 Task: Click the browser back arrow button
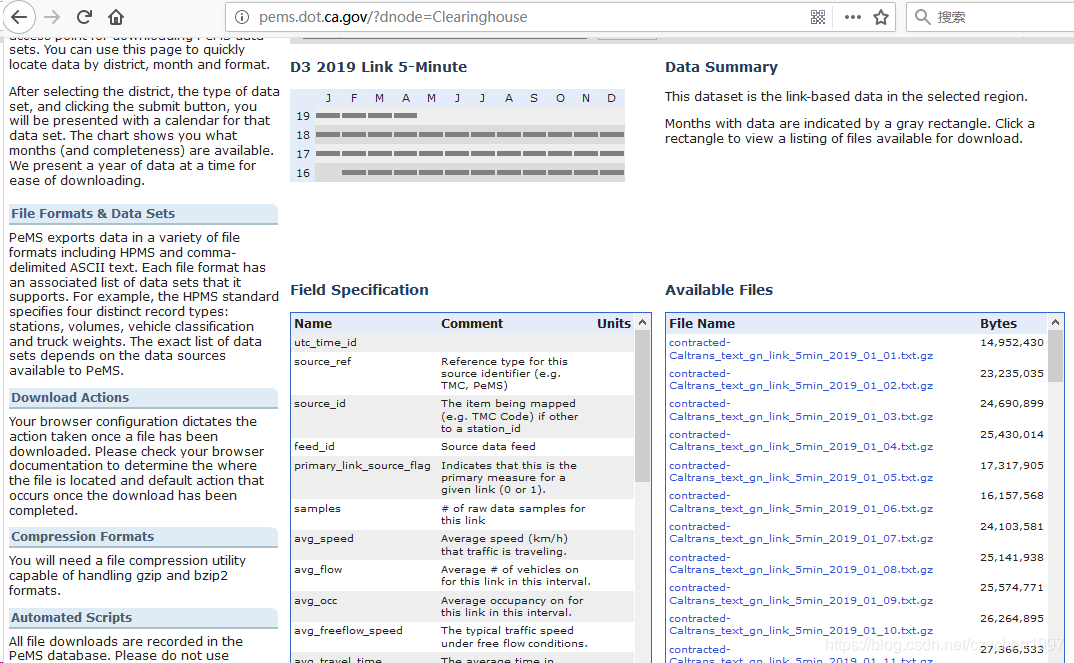click(19, 17)
